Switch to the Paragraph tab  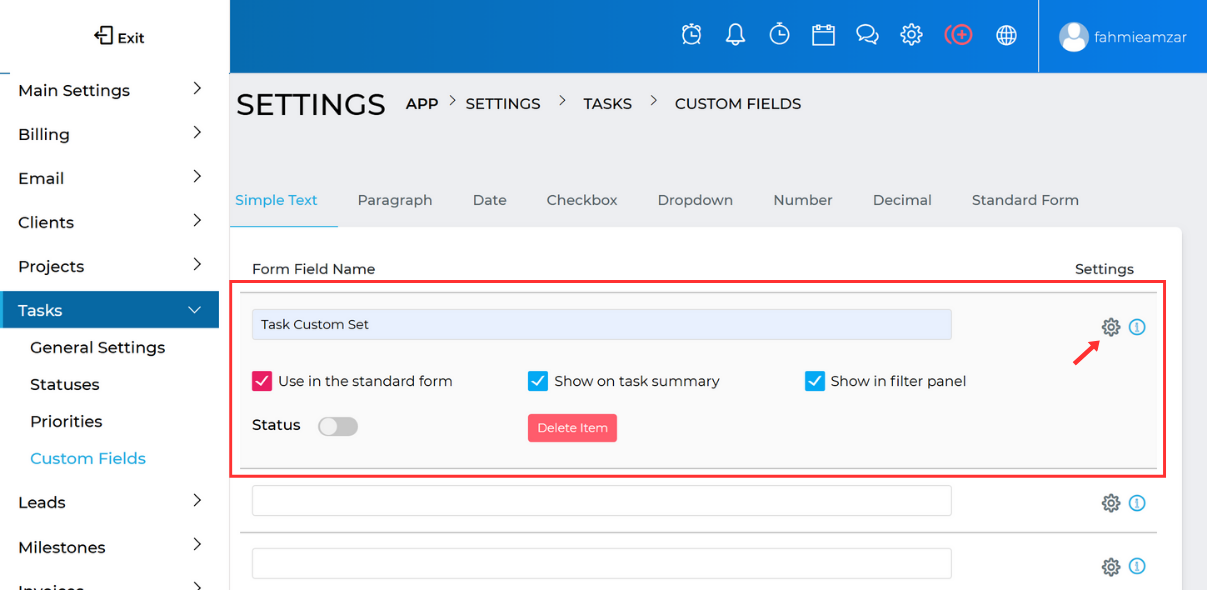tap(395, 200)
